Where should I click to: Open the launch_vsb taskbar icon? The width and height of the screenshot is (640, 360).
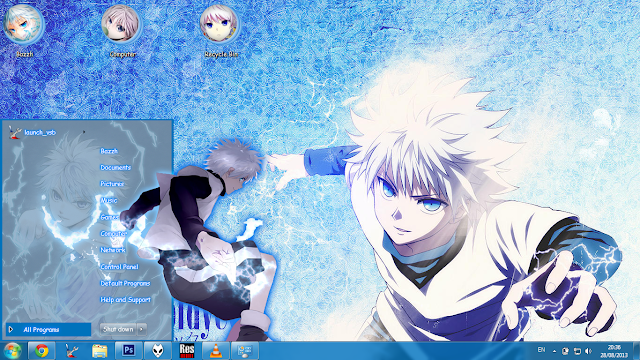[x=71, y=351]
